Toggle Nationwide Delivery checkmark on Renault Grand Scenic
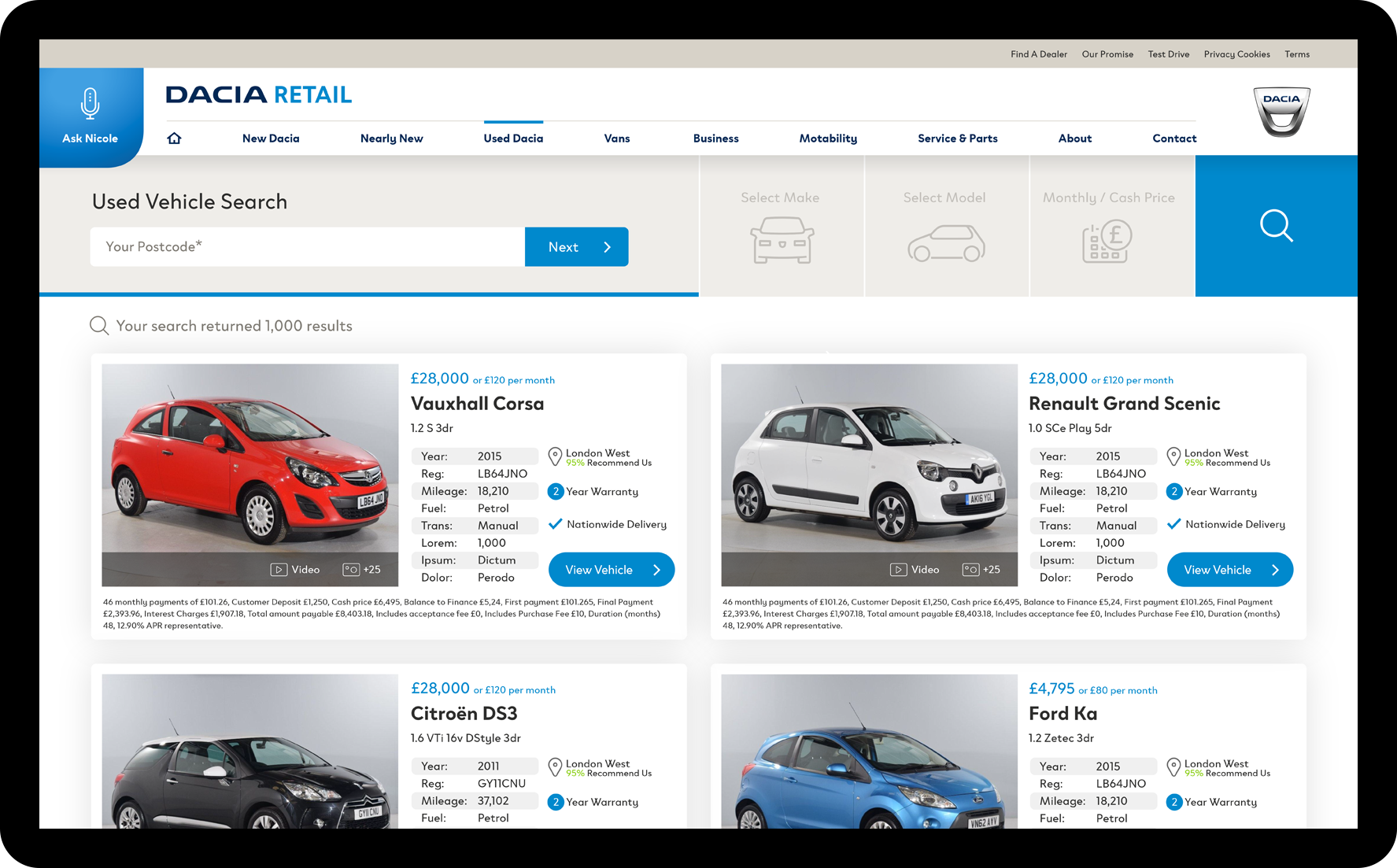 coord(1174,524)
